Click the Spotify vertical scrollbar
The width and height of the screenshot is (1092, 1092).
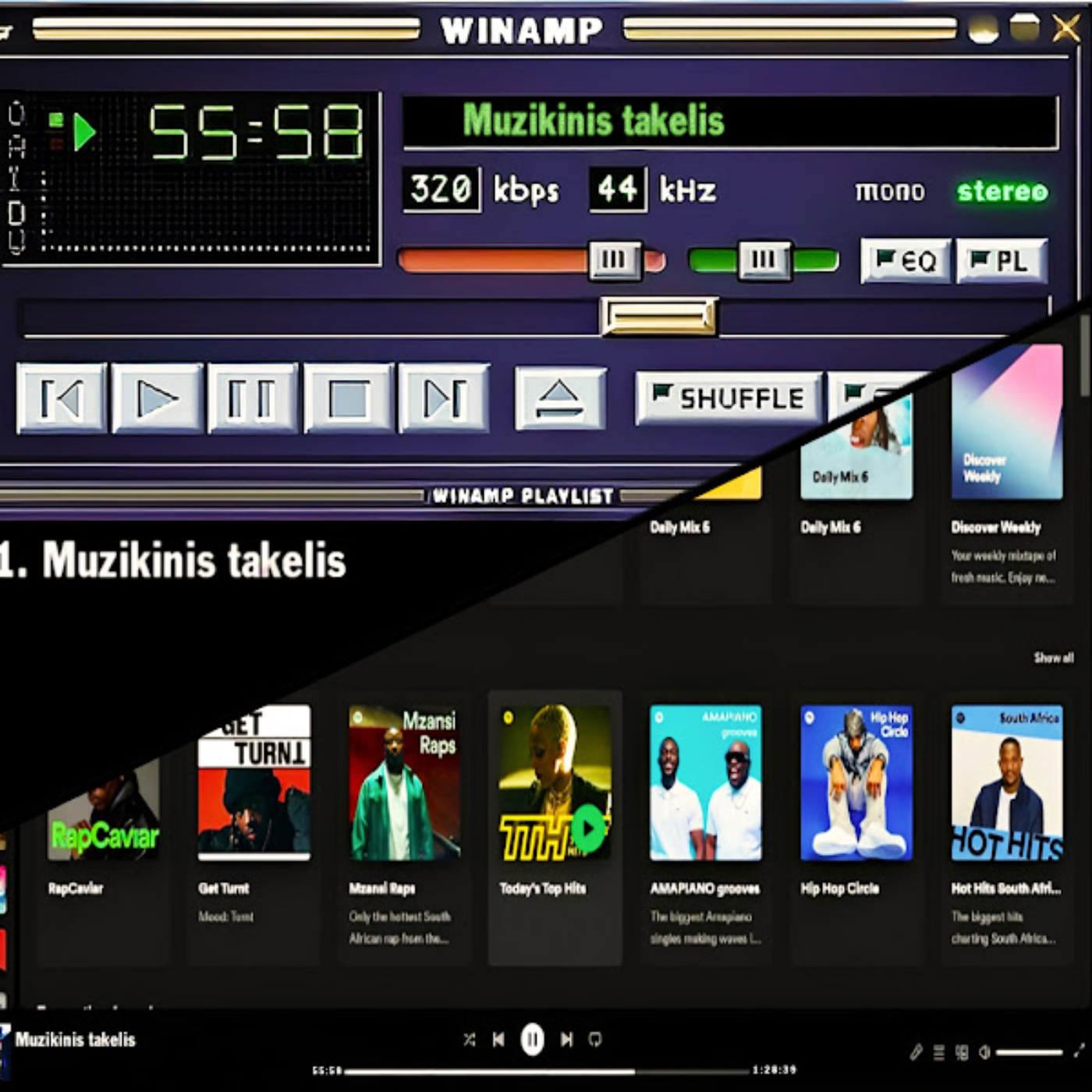pyautogui.click(x=1085, y=355)
